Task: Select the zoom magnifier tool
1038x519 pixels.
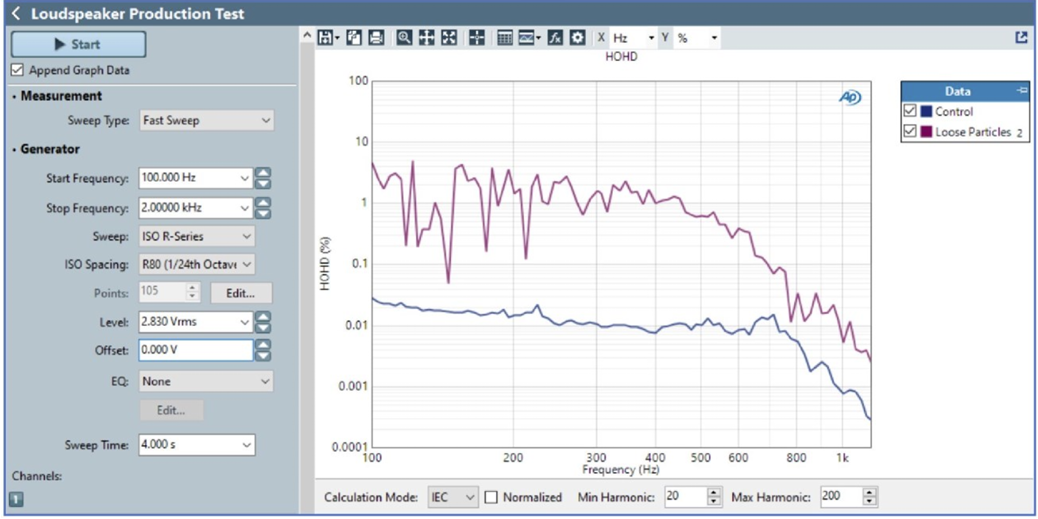Action: coord(404,38)
